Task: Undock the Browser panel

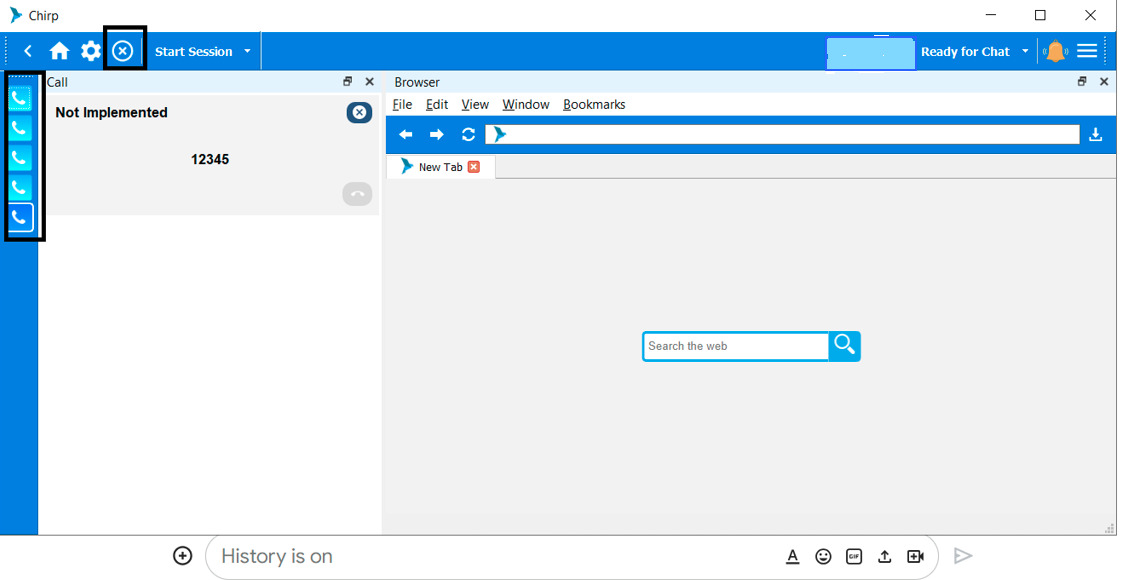Action: pos(1082,82)
